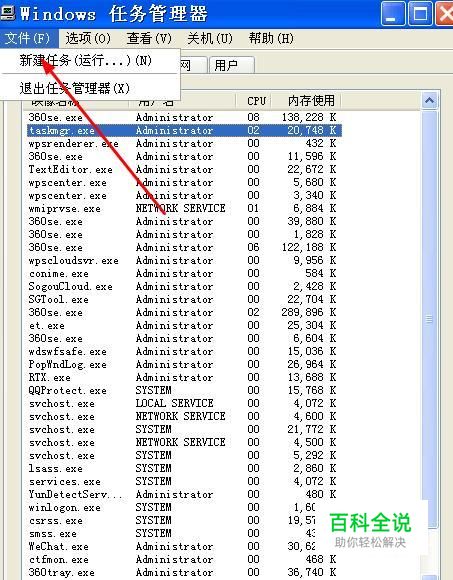The height and width of the screenshot is (580, 453).
Task: Click the Task Manager title bar icon
Action: [x=7, y=13]
